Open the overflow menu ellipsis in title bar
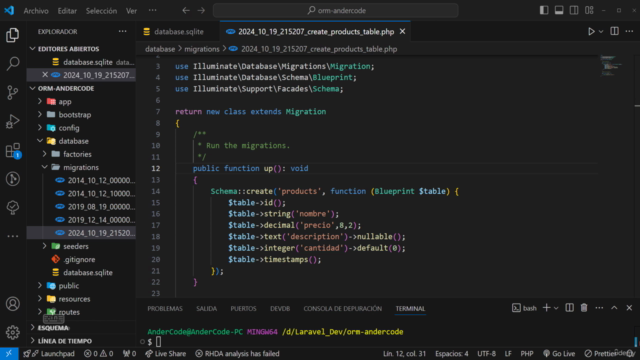Viewport: 640px width, 360px height. point(152,11)
